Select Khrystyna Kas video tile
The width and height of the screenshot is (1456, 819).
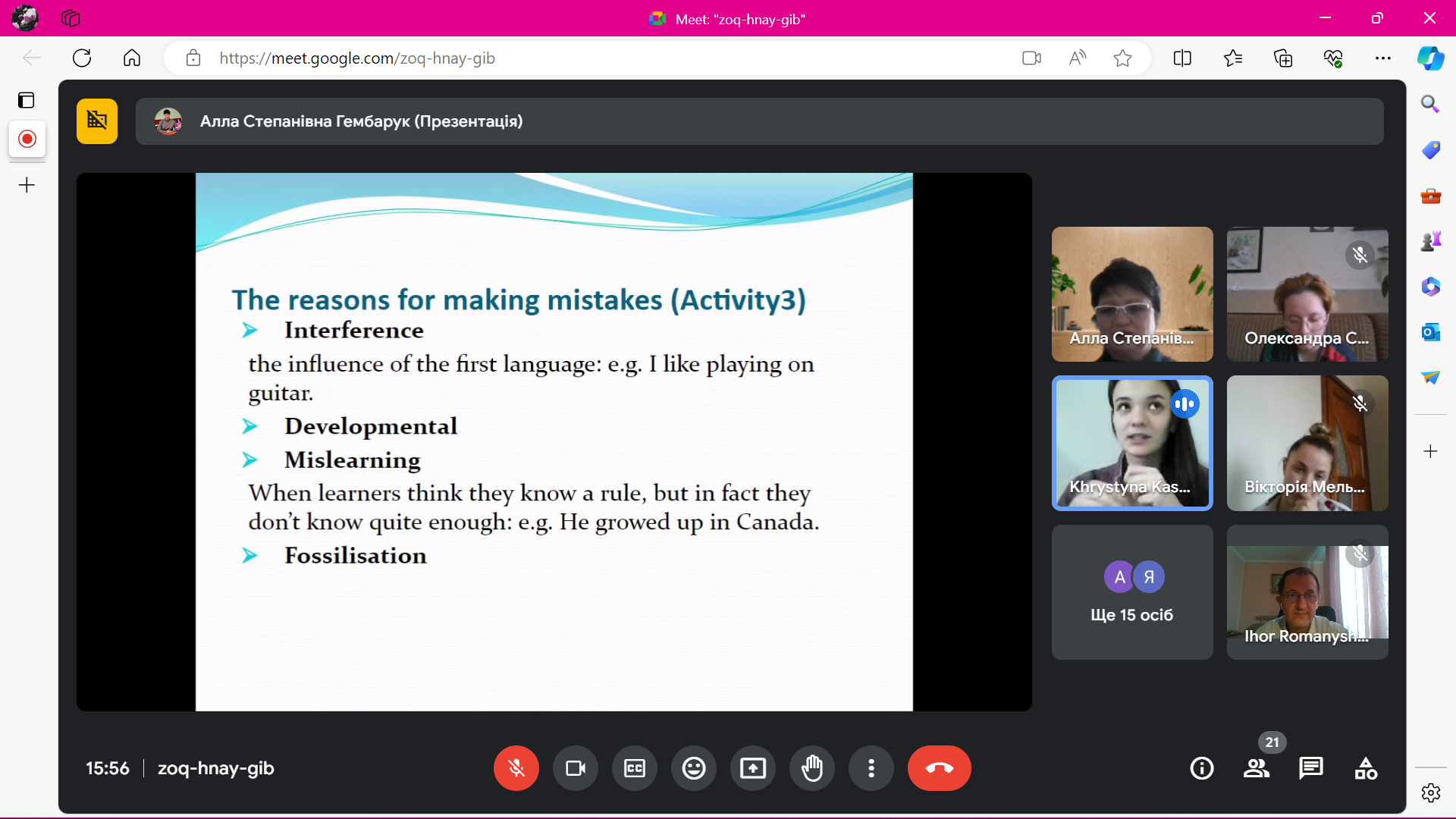pyautogui.click(x=1132, y=443)
